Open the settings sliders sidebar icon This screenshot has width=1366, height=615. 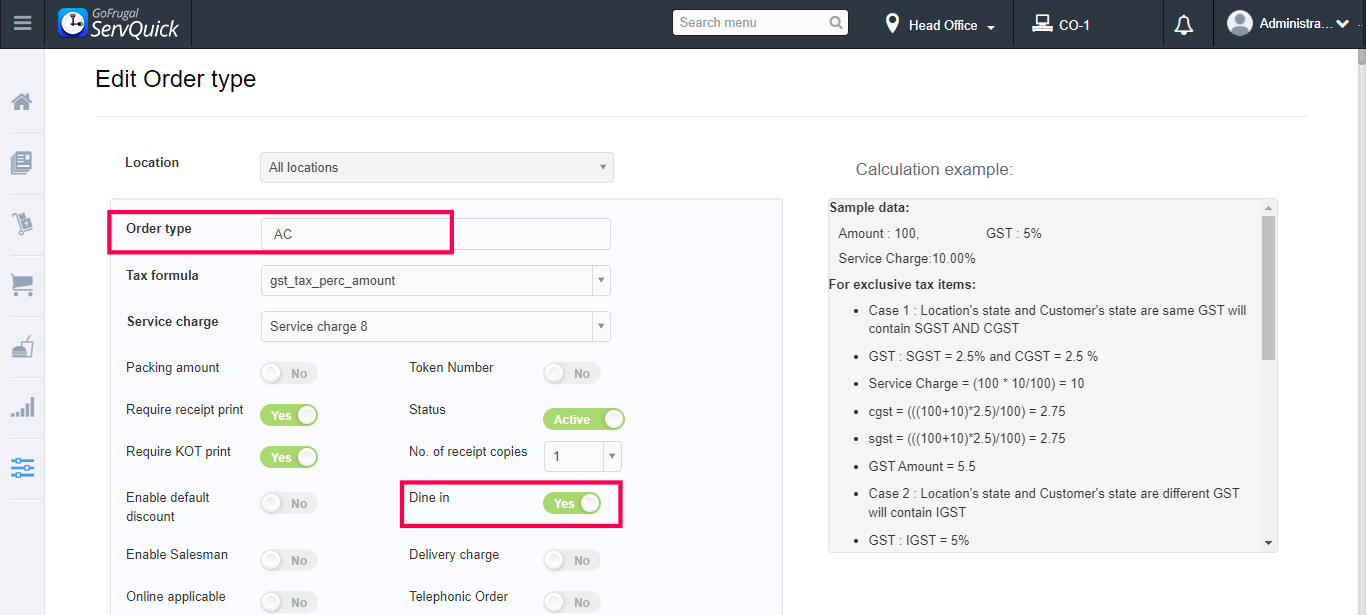pyautogui.click(x=22, y=467)
